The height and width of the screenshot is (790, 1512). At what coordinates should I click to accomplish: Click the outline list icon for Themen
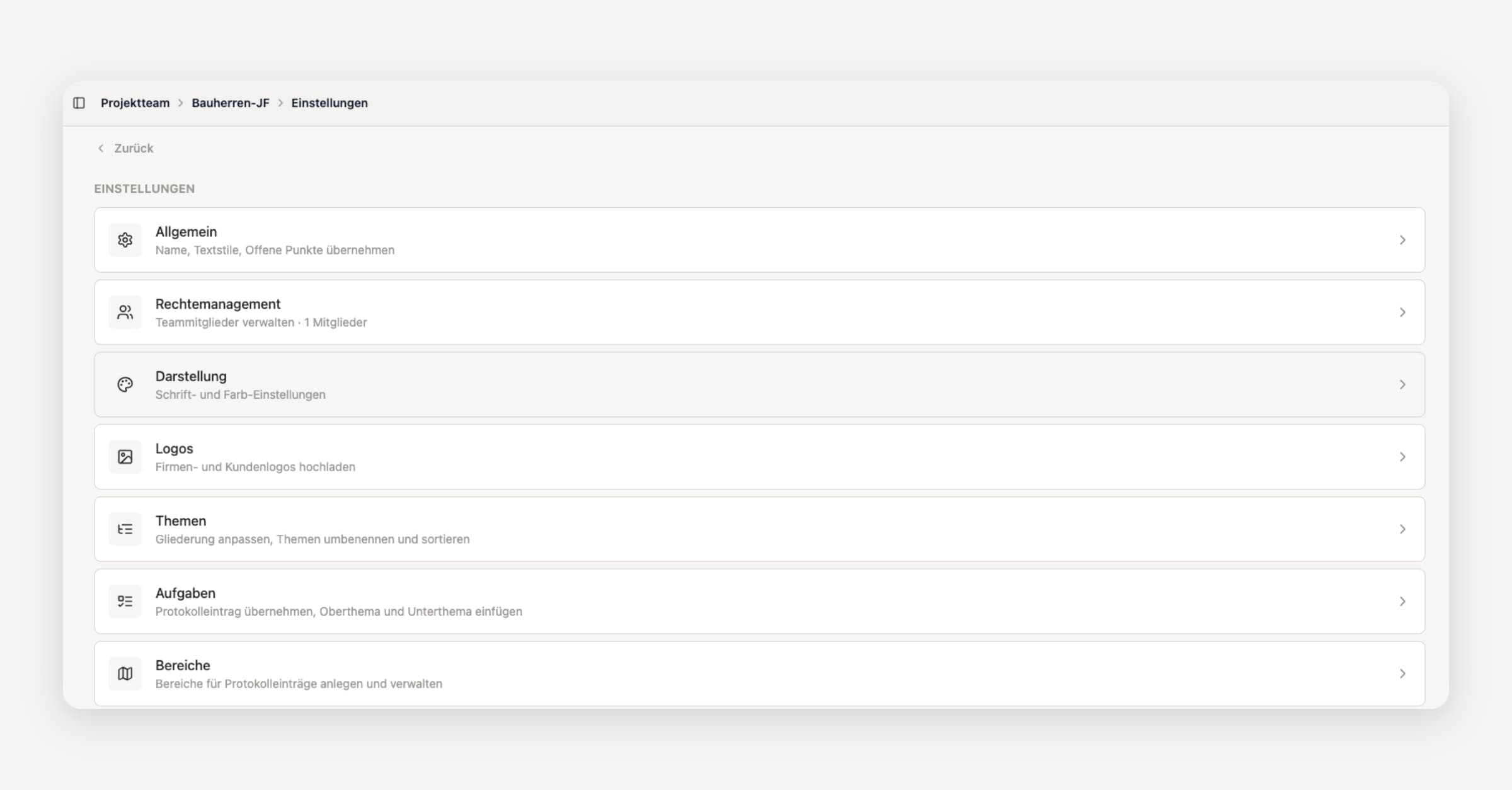click(125, 529)
